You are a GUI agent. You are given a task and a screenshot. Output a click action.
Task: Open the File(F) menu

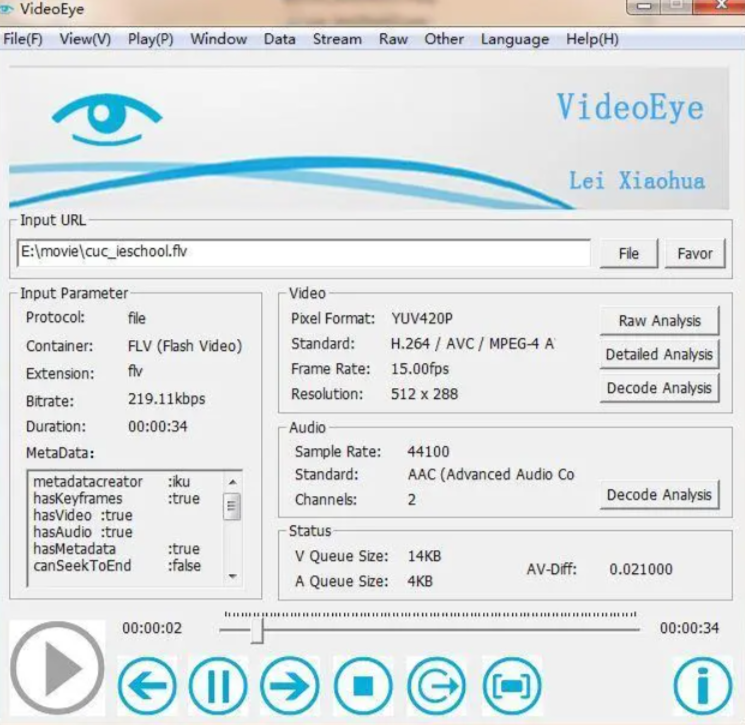(x=23, y=39)
